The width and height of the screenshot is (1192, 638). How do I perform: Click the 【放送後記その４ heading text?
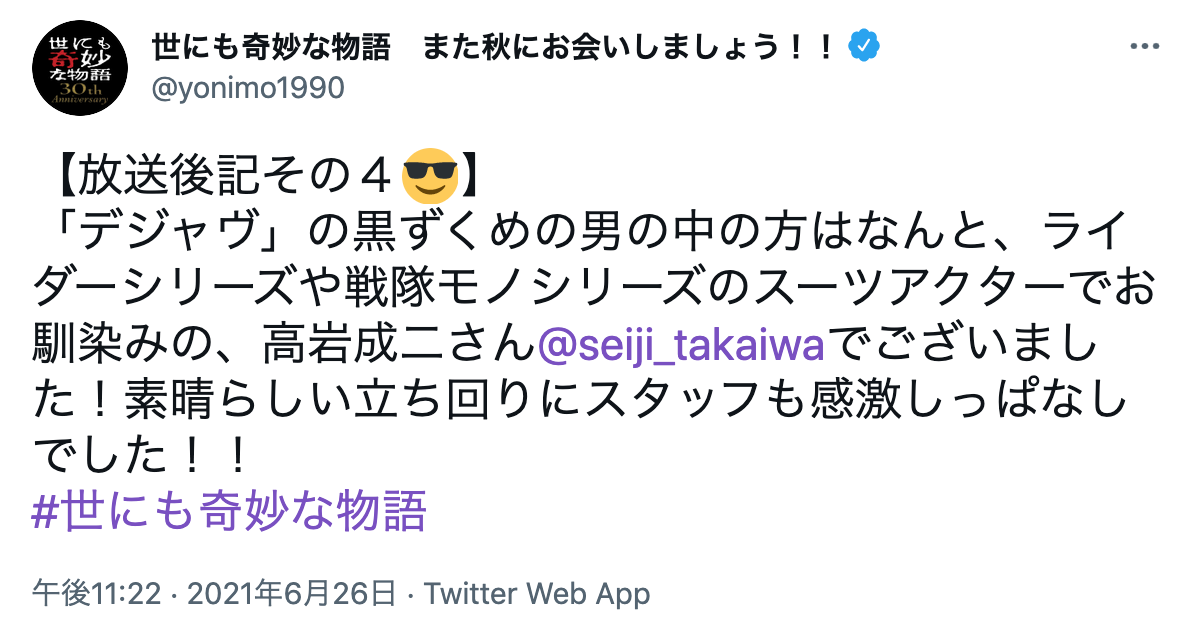(x=224, y=176)
